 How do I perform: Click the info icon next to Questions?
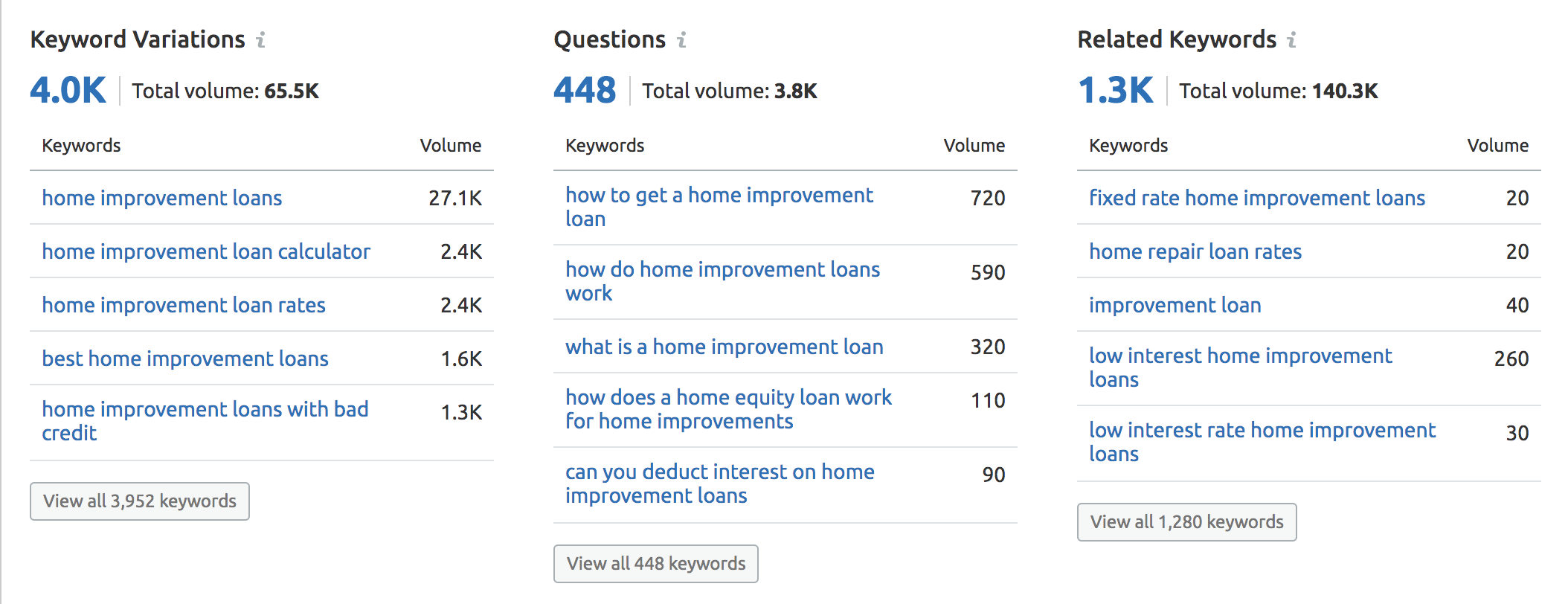(681, 39)
